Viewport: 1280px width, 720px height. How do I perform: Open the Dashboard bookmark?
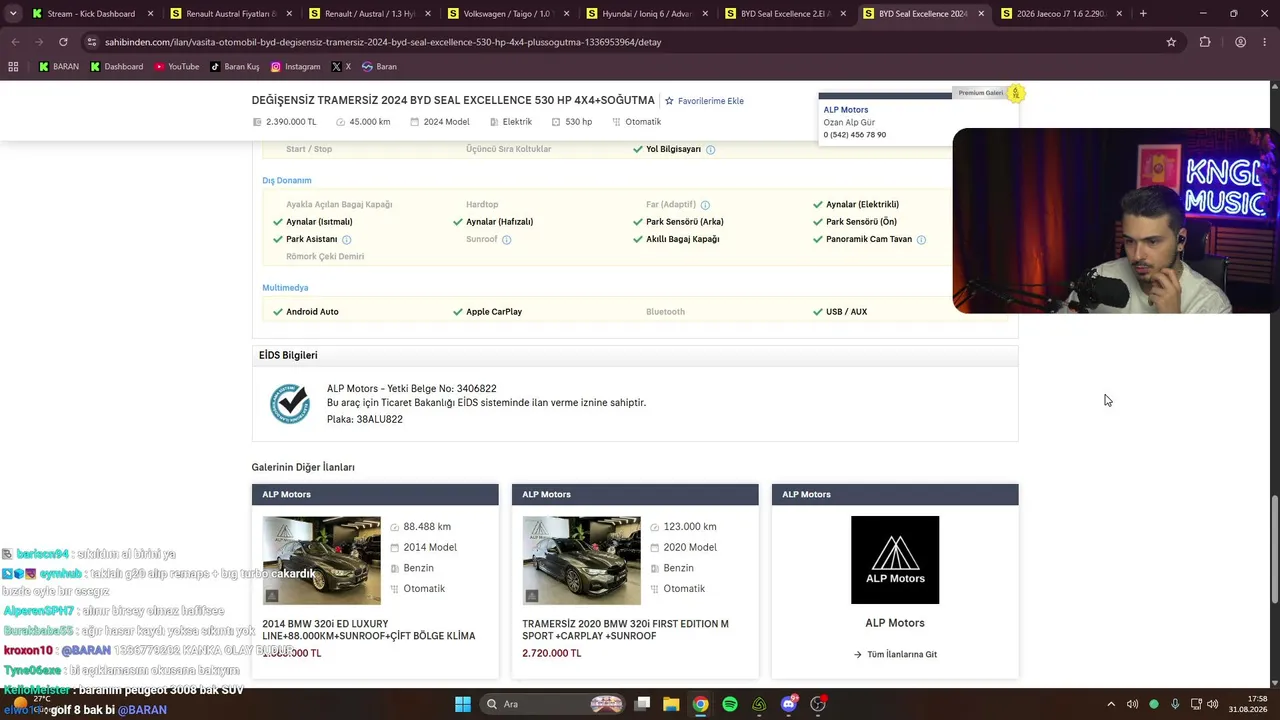tap(117, 67)
